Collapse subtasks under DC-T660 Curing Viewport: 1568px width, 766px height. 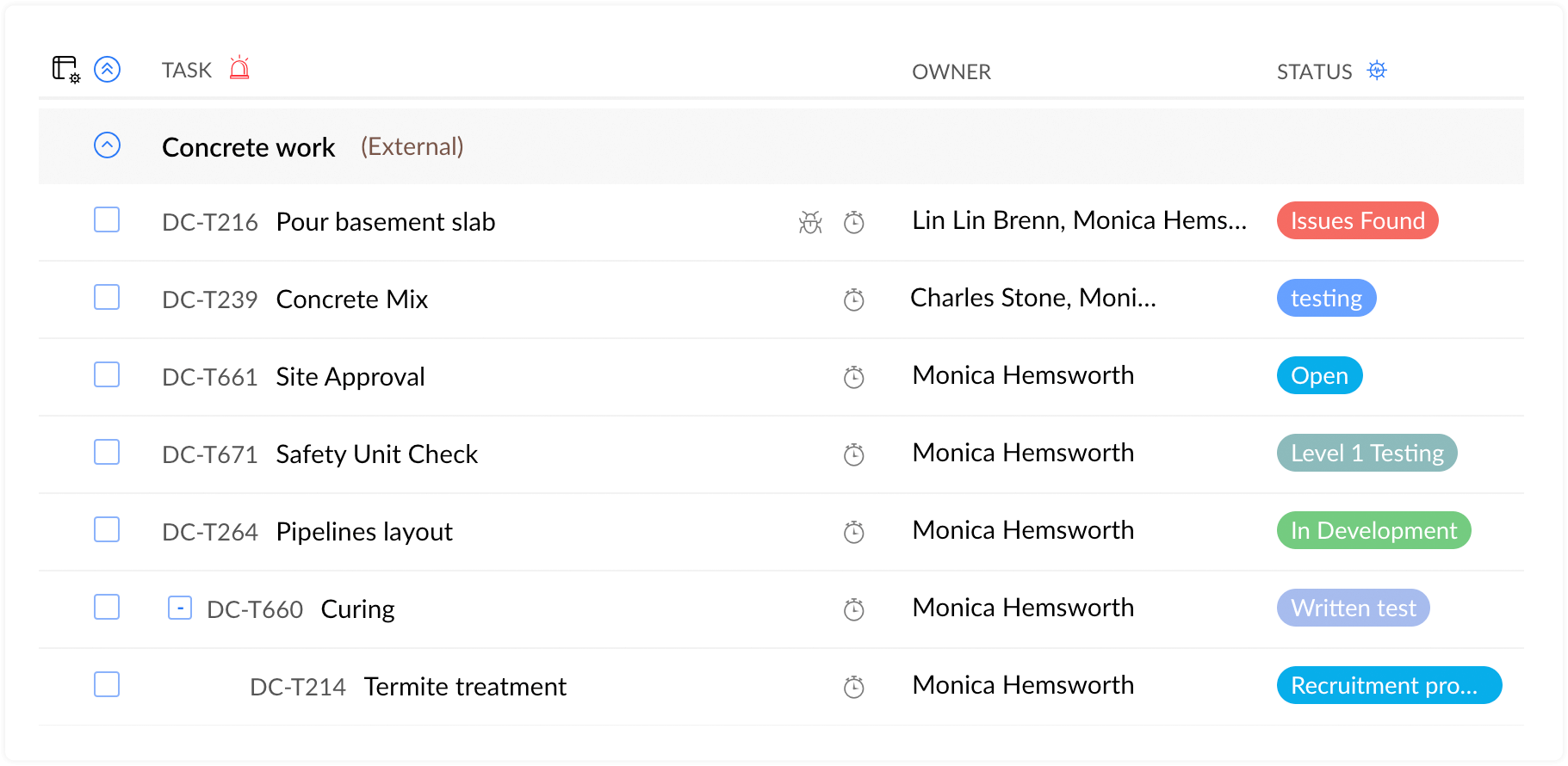tap(179, 608)
